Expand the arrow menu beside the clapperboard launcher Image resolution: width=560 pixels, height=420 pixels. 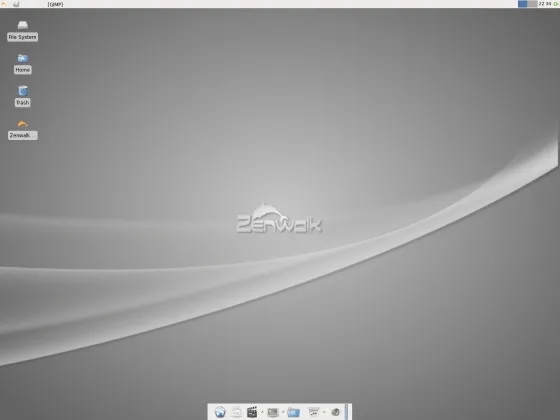pyautogui.click(x=262, y=412)
